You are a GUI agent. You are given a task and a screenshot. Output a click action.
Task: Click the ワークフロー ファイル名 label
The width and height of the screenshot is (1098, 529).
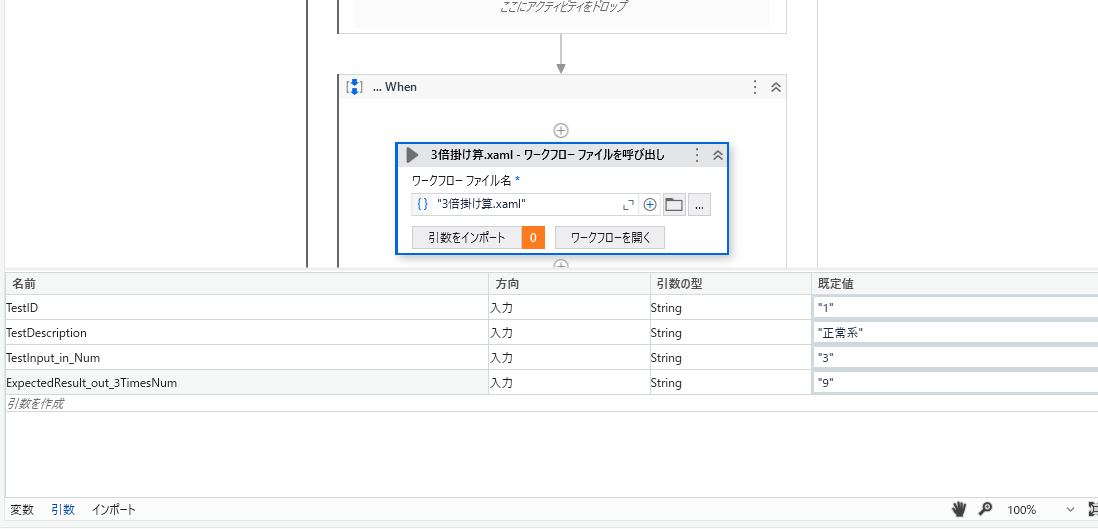click(x=461, y=181)
